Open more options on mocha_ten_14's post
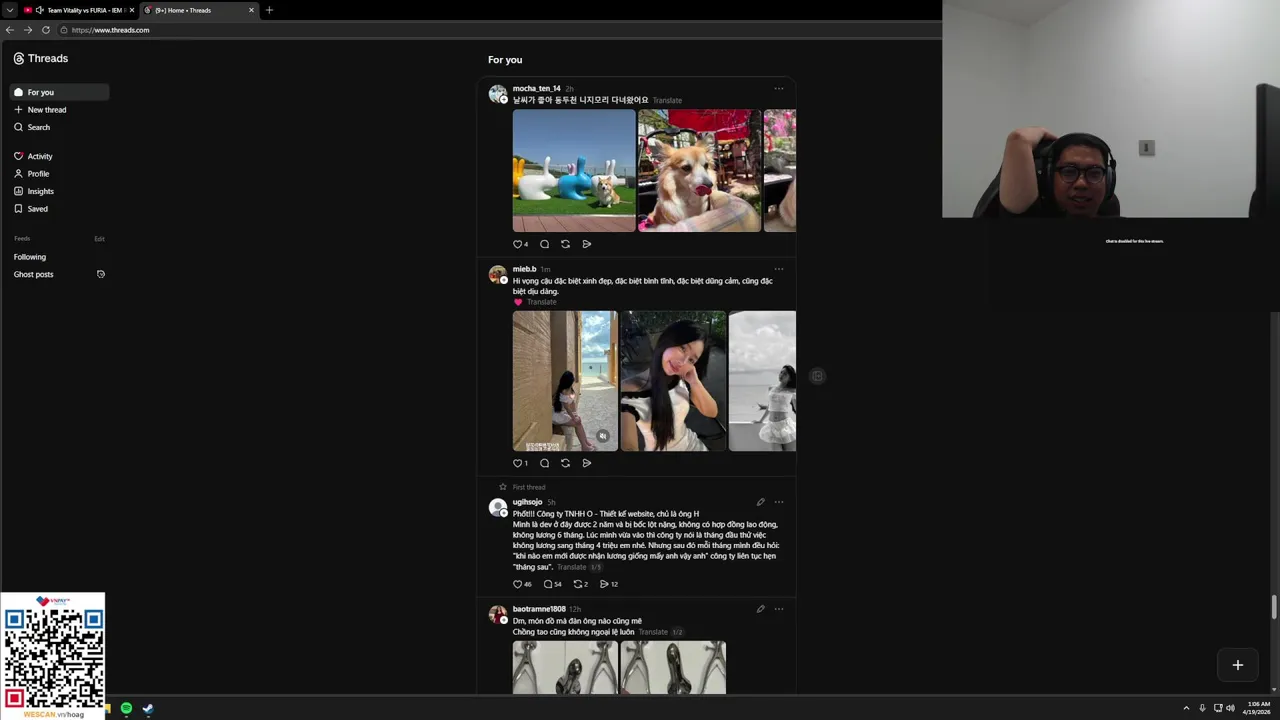Viewport: 1280px width, 720px height. (779, 89)
